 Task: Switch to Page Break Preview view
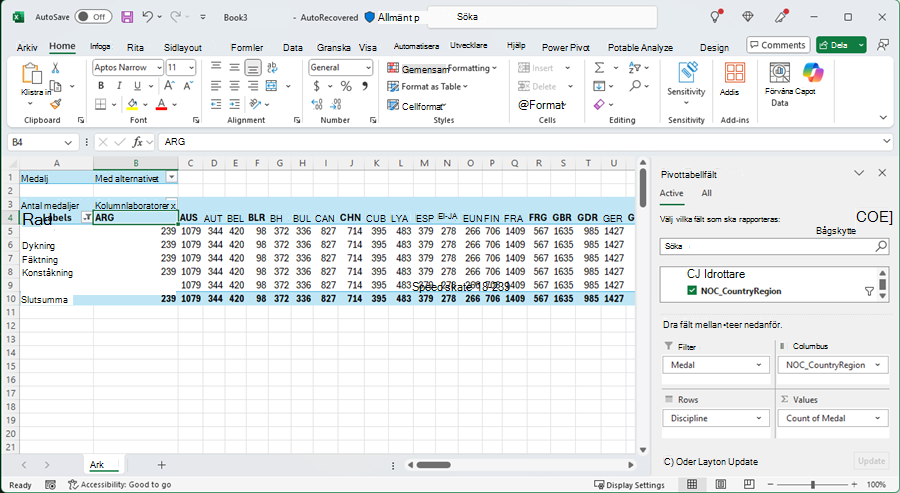point(748,484)
